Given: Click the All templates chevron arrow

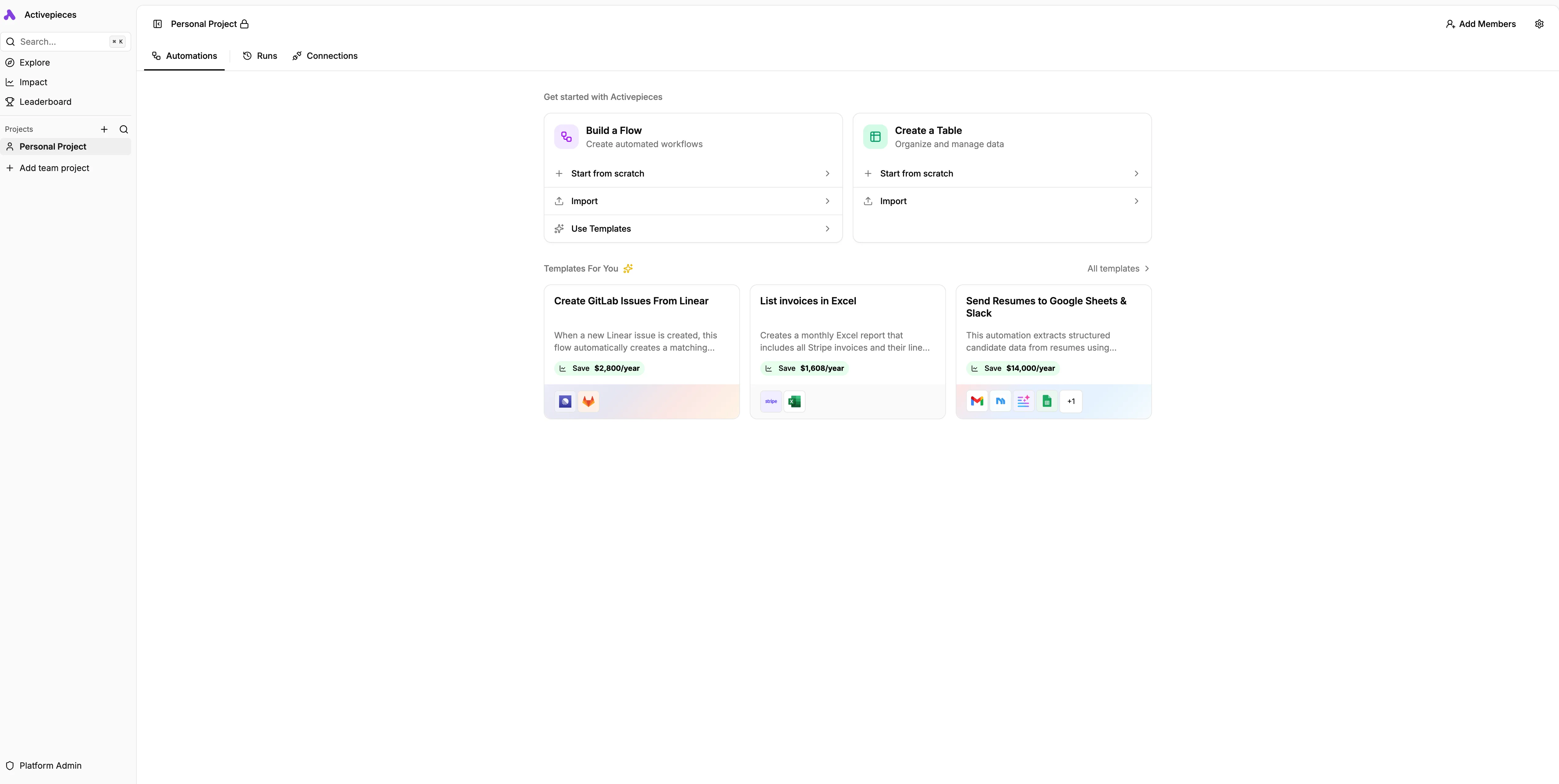Looking at the screenshot, I should pyautogui.click(x=1146, y=268).
